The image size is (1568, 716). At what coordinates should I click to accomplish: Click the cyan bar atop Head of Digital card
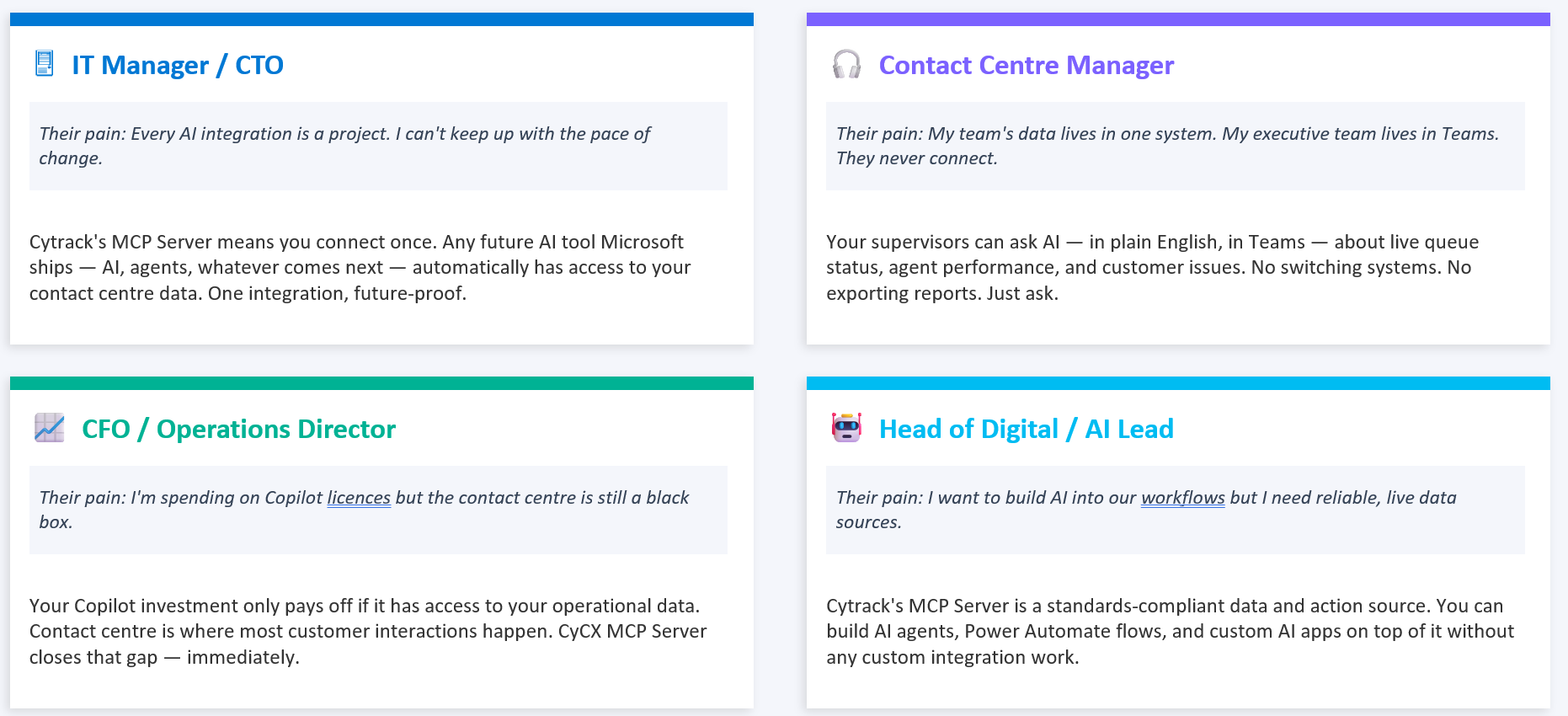click(1178, 383)
